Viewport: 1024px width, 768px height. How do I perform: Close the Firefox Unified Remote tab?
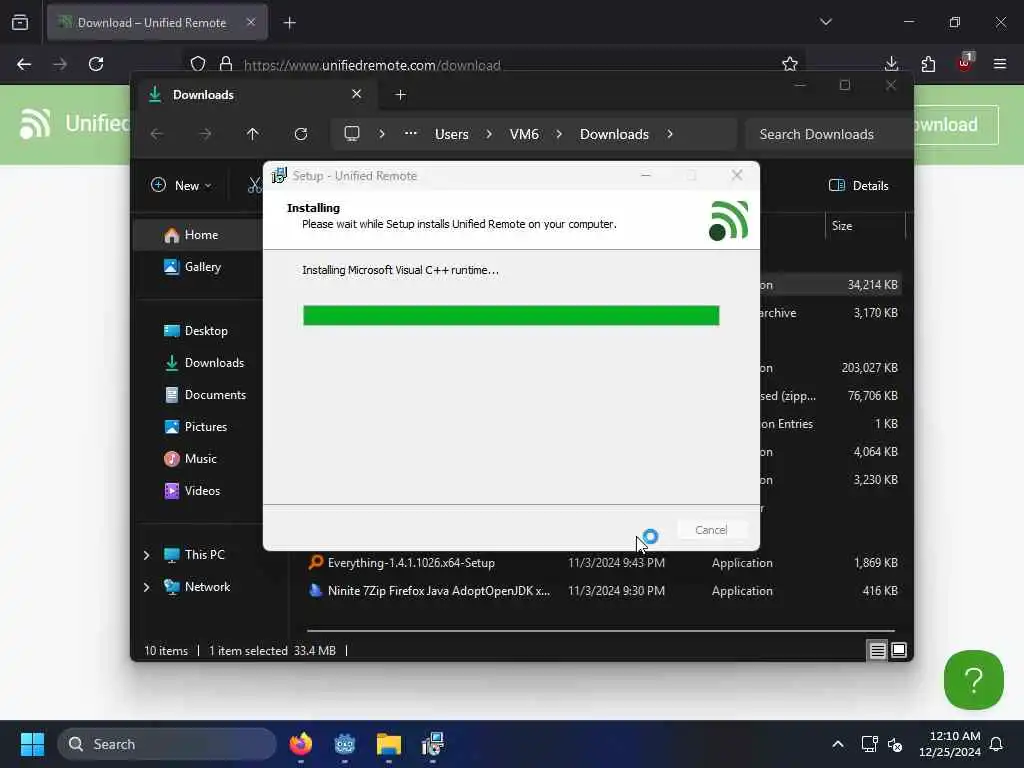coord(251,22)
